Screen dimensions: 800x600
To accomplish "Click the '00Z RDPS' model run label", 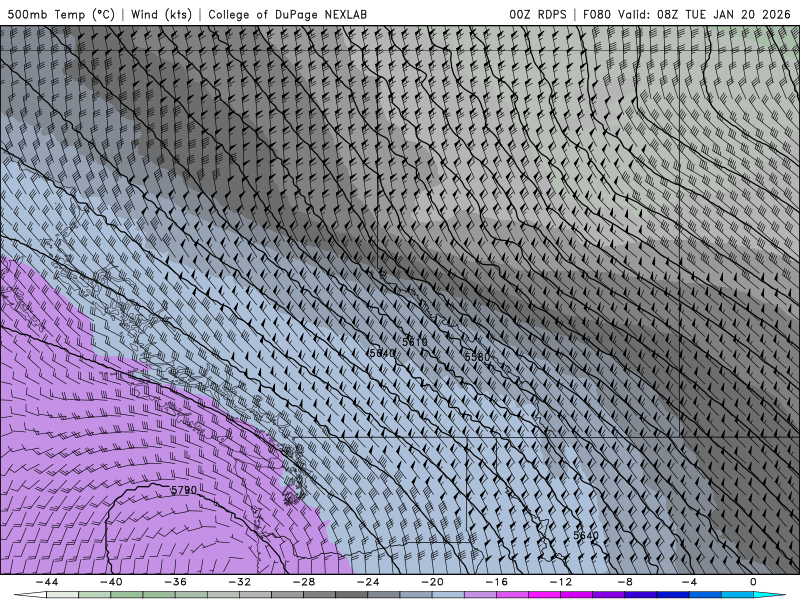I will tap(537, 14).
